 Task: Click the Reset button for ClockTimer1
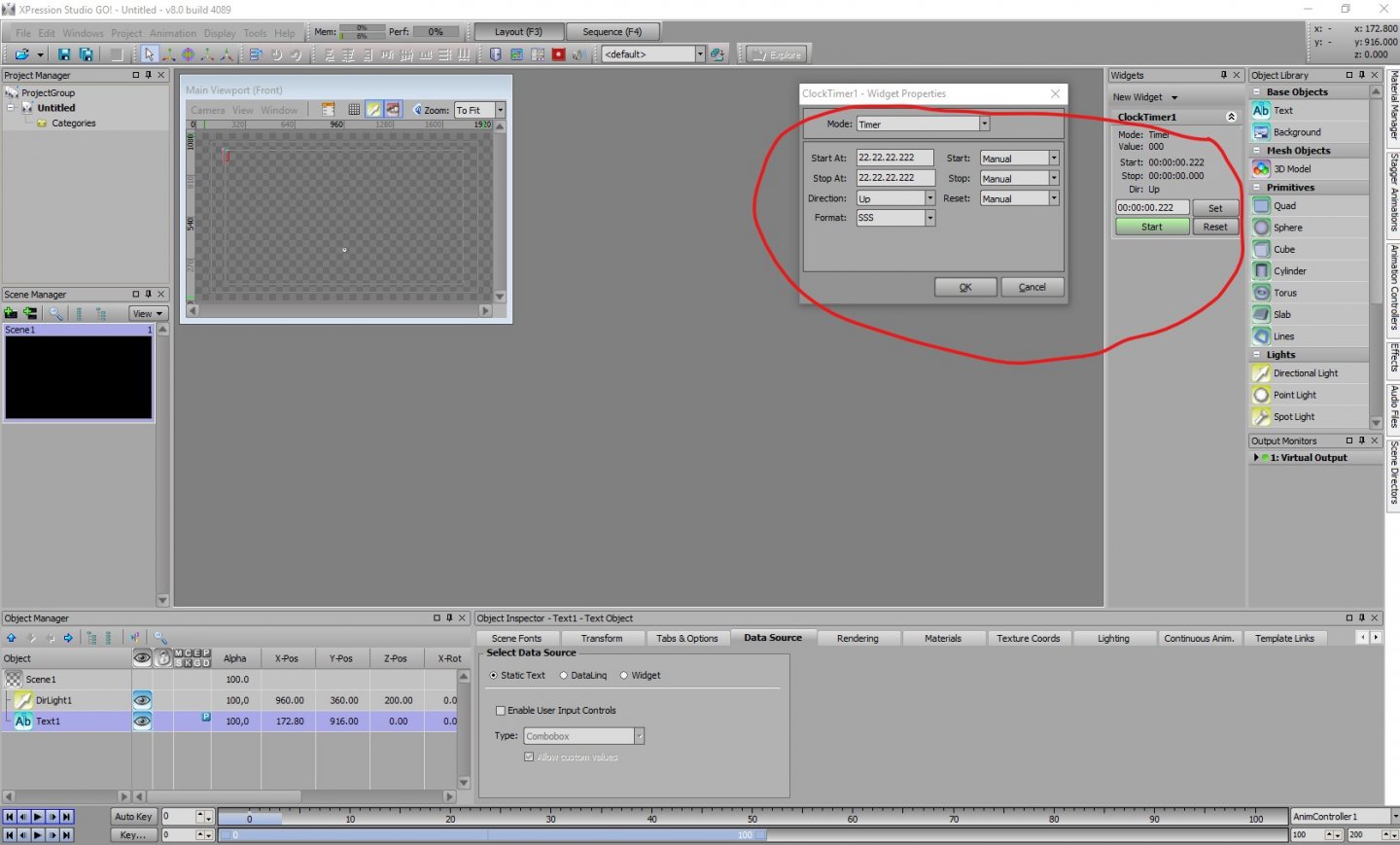pos(1215,227)
